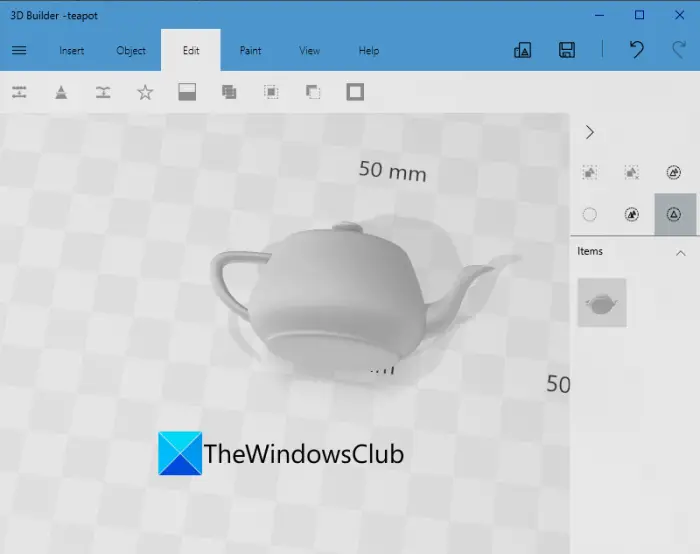Maximize the 3D Builder window
The height and width of the screenshot is (554, 700).
click(639, 15)
